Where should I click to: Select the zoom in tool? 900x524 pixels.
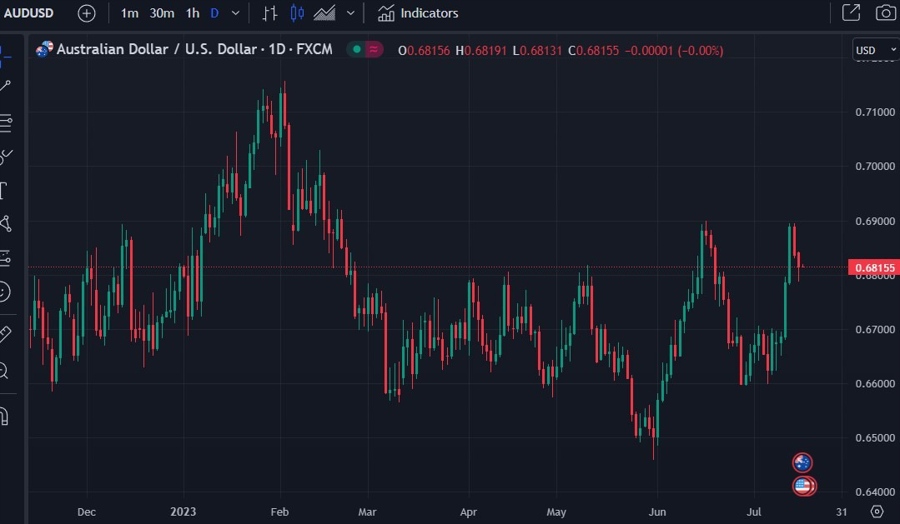[x=4, y=371]
